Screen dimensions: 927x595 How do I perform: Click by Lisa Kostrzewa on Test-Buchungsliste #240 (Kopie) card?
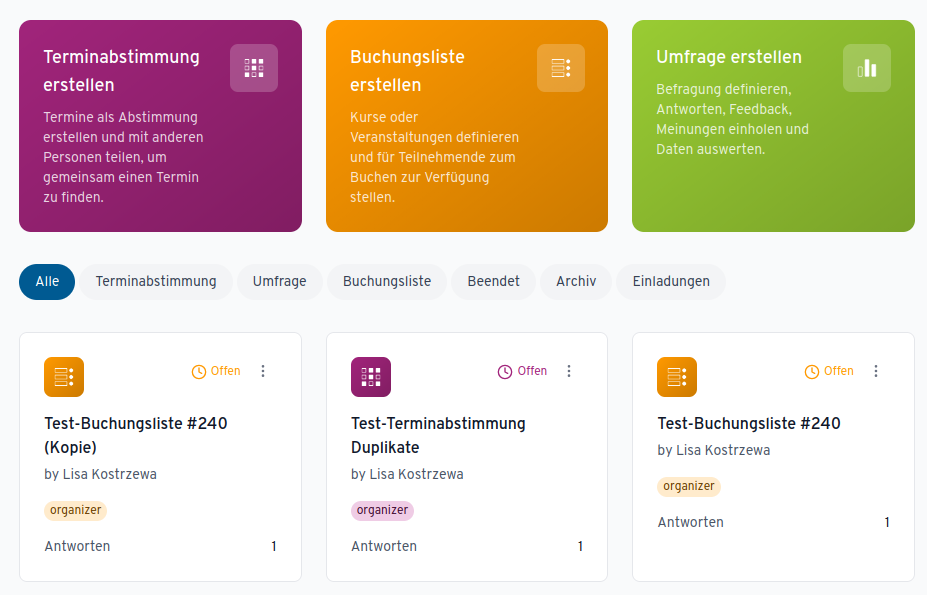click(100, 474)
